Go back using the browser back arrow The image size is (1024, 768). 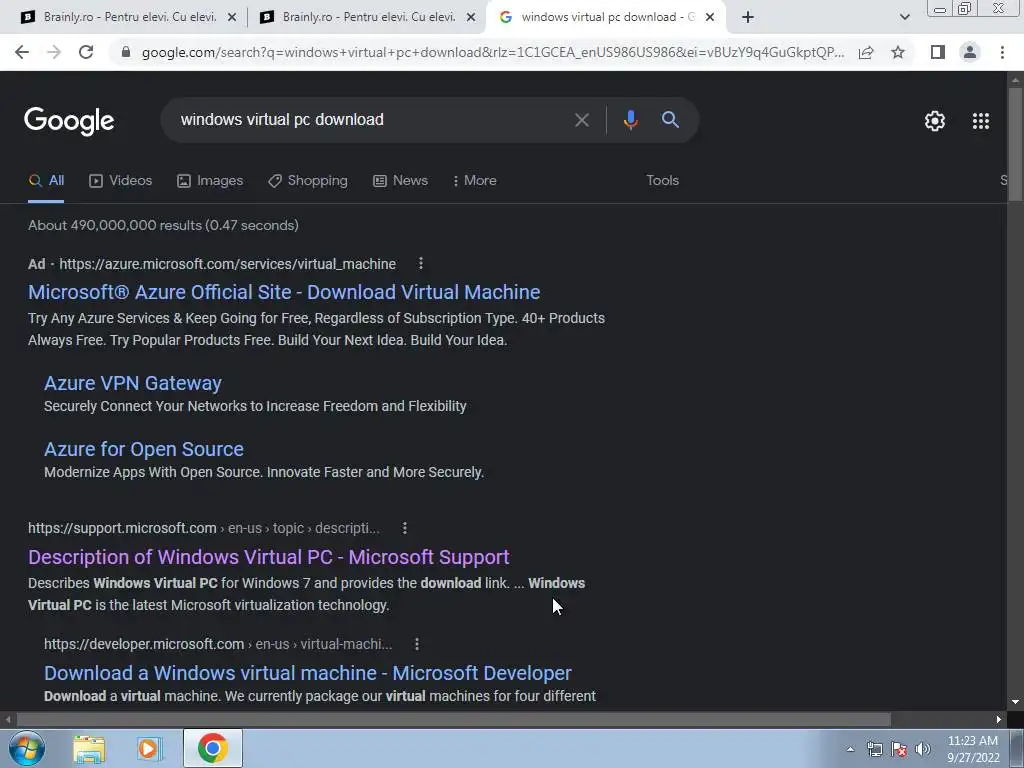[22, 52]
